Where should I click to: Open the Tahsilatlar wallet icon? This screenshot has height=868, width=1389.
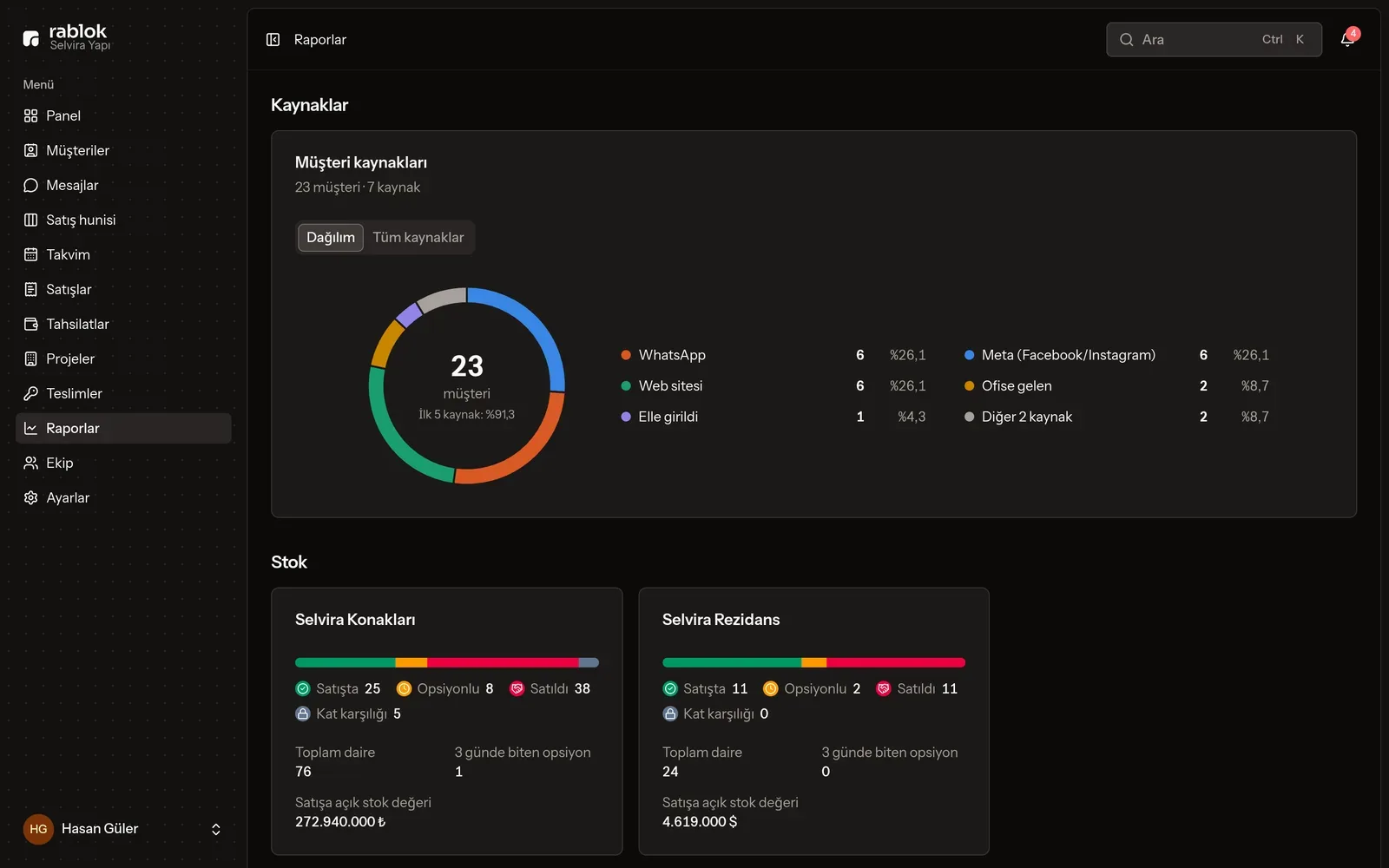click(x=30, y=324)
